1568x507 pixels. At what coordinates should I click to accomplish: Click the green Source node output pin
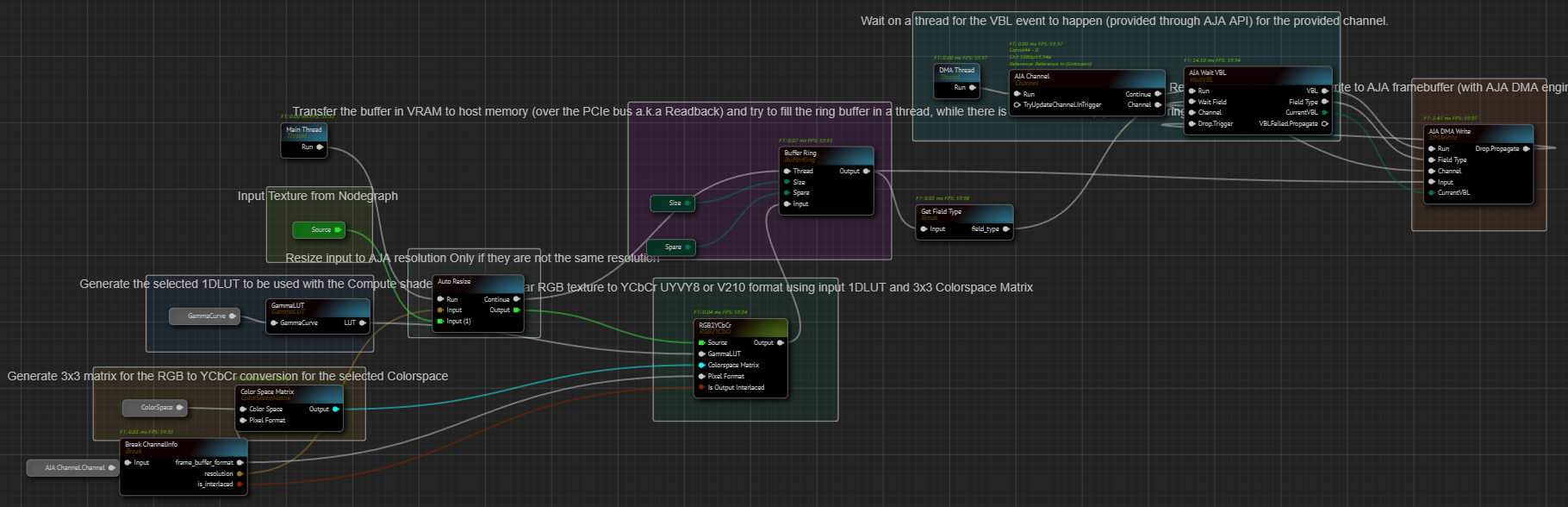point(337,230)
